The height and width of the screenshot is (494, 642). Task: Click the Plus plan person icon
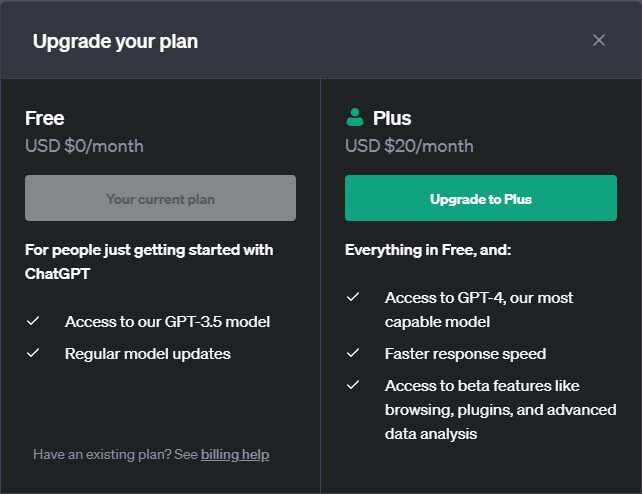355,118
